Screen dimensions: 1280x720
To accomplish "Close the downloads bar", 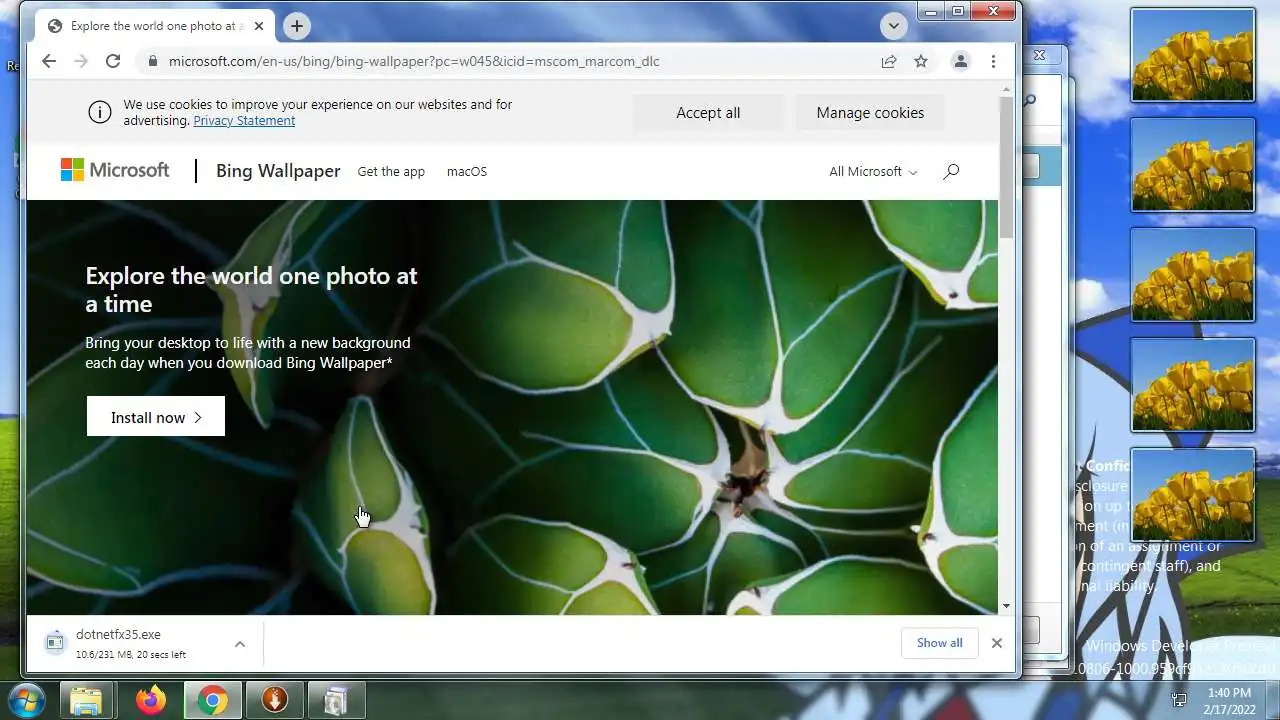I will click(996, 643).
